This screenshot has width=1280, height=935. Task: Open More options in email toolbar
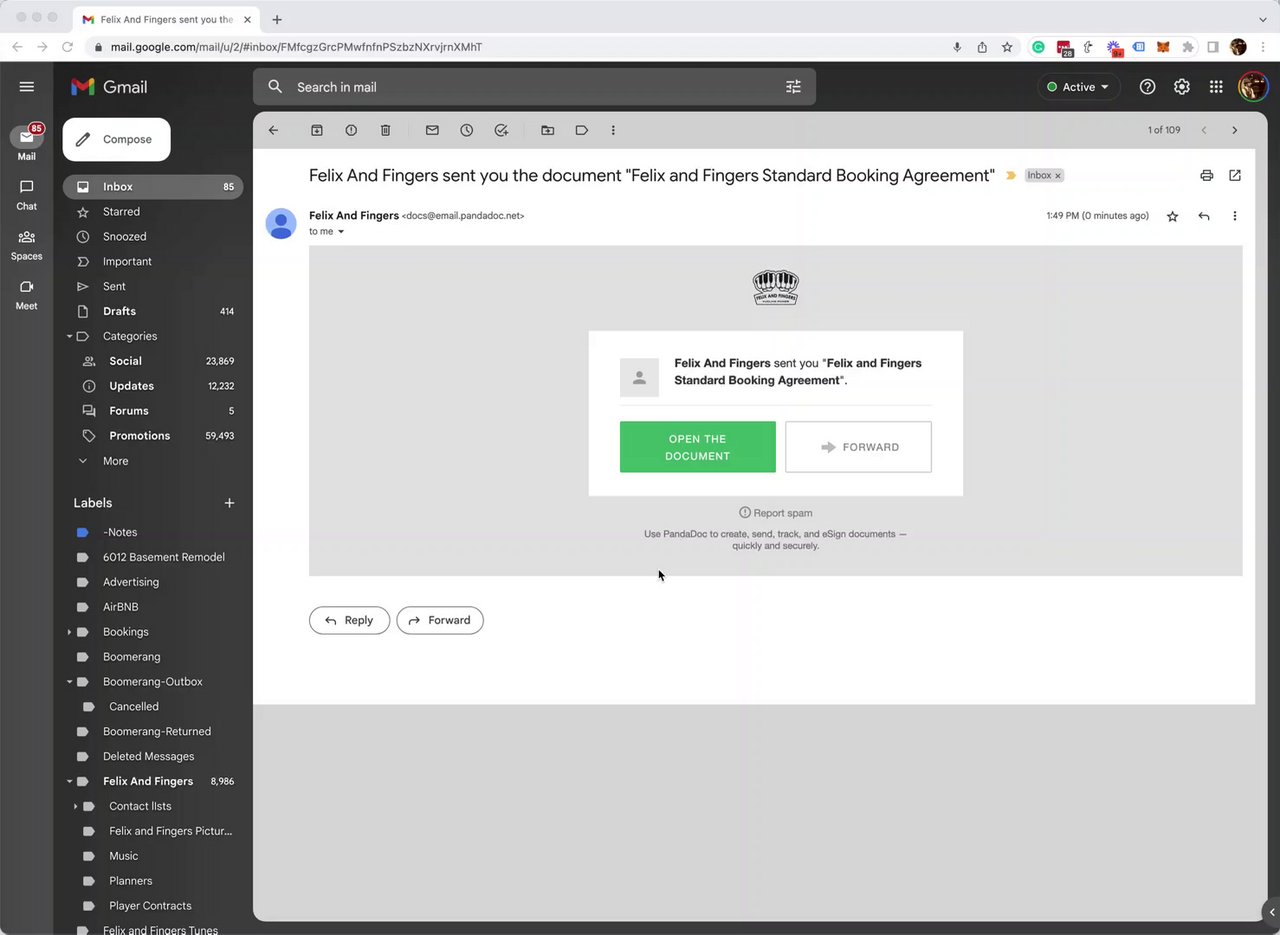[x=613, y=130]
